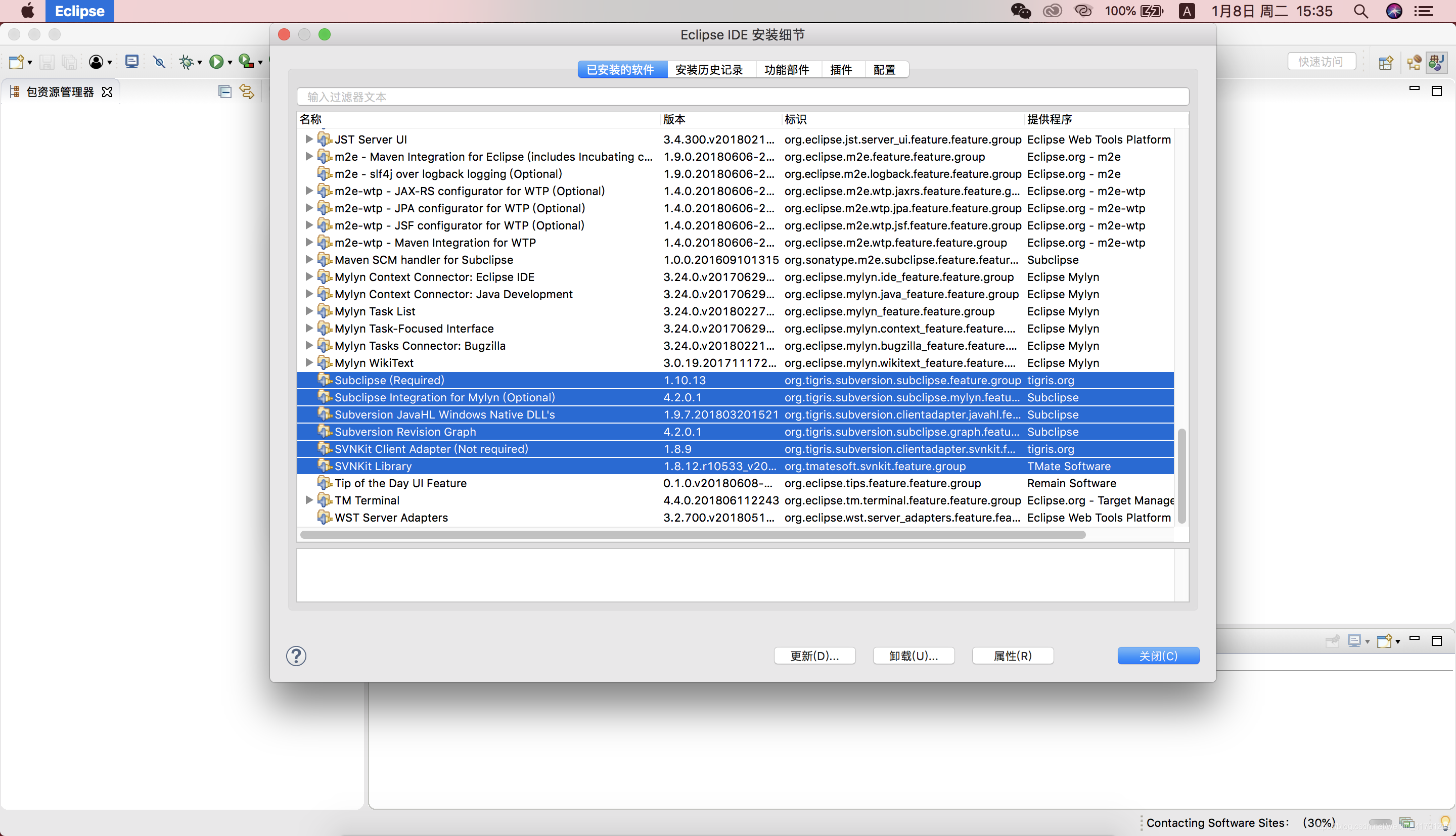Click the Save icon in Eclipse toolbar
Image resolution: width=1456 pixels, height=836 pixels.
pyautogui.click(x=47, y=62)
